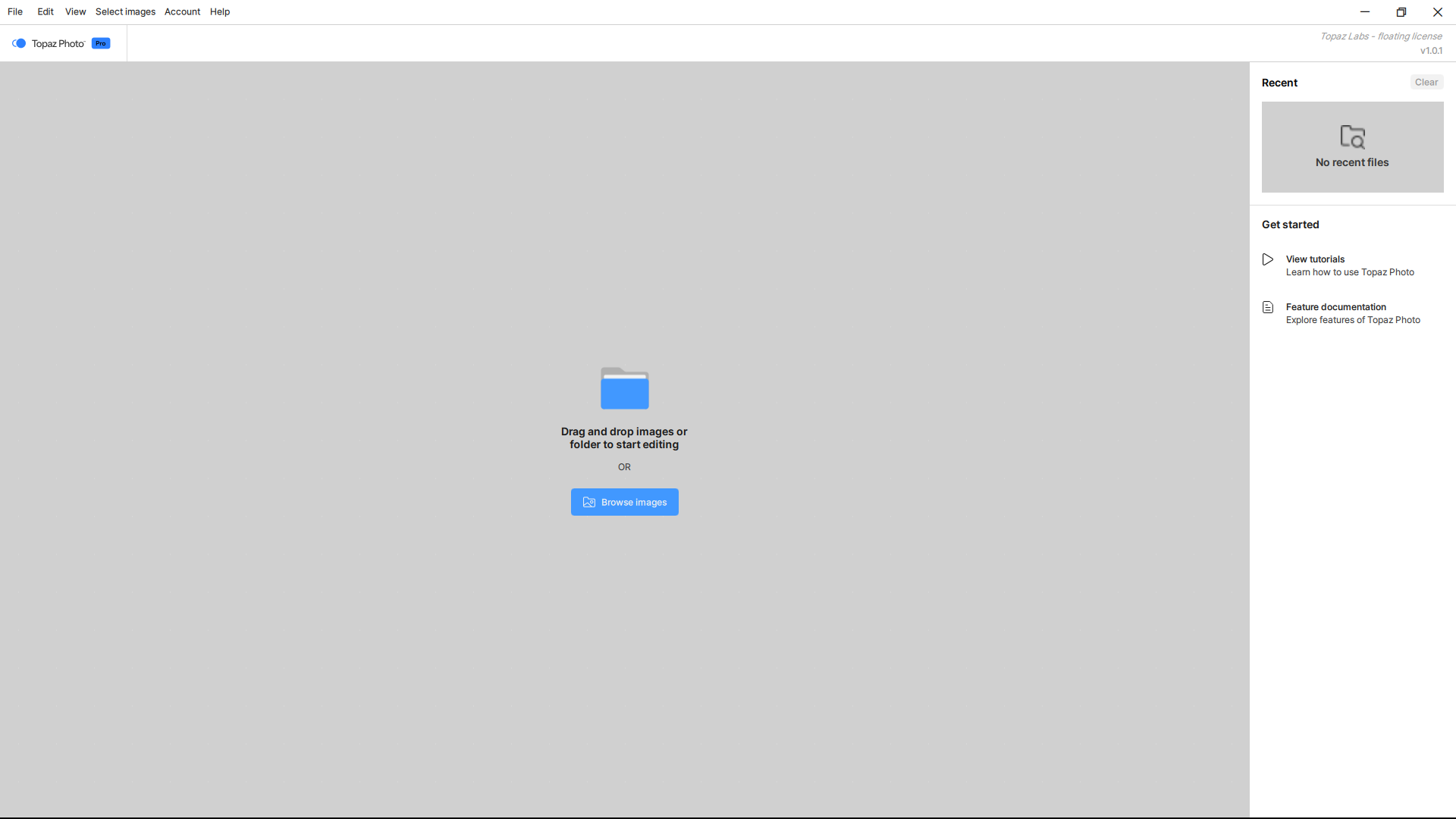Click the blue folder drop icon
The height and width of the screenshot is (819, 1456).
coord(624,388)
